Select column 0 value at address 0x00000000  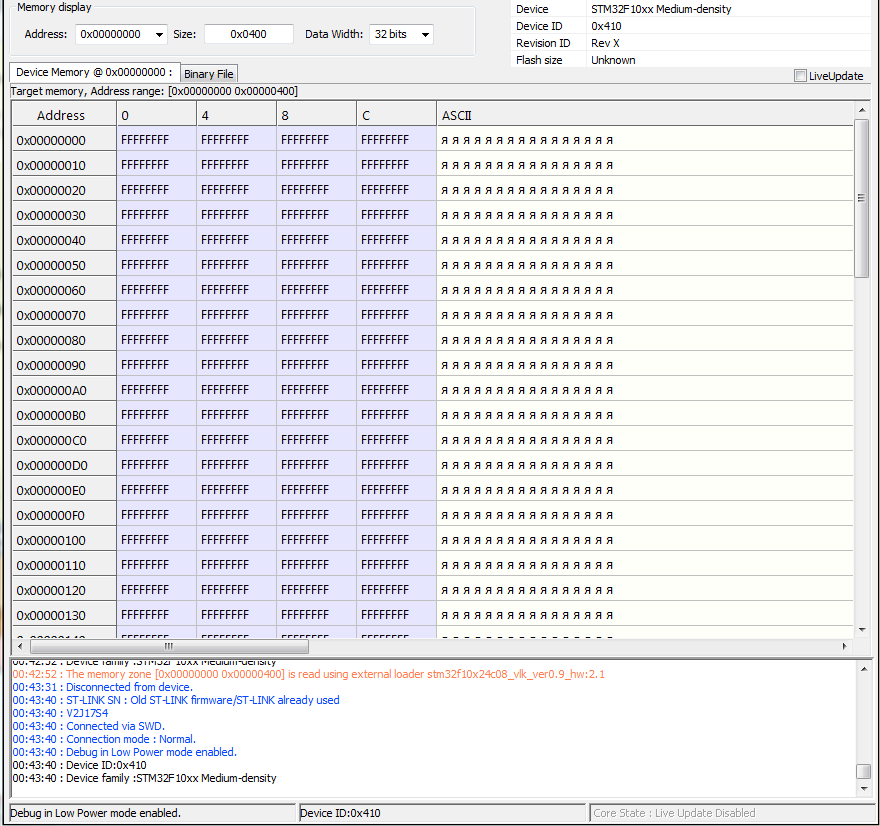click(156, 140)
